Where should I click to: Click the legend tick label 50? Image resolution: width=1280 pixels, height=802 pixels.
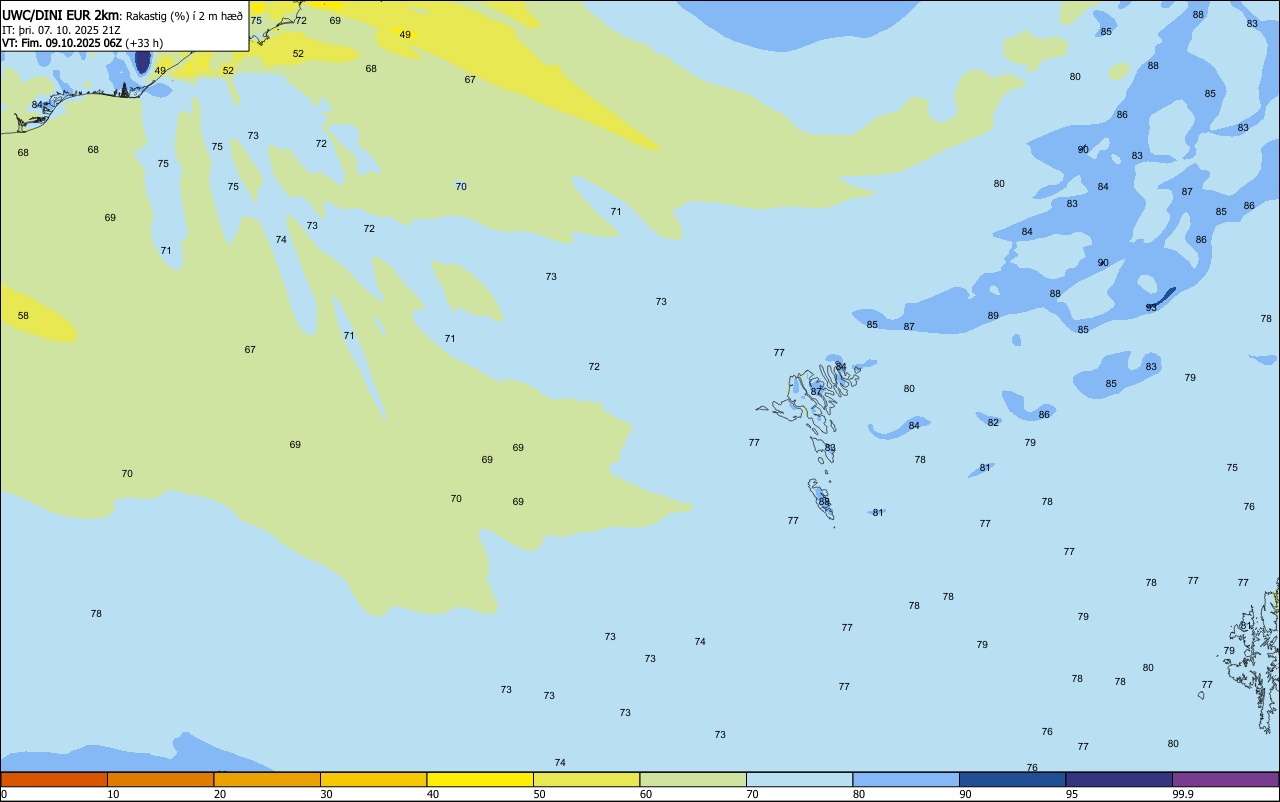pos(539,794)
